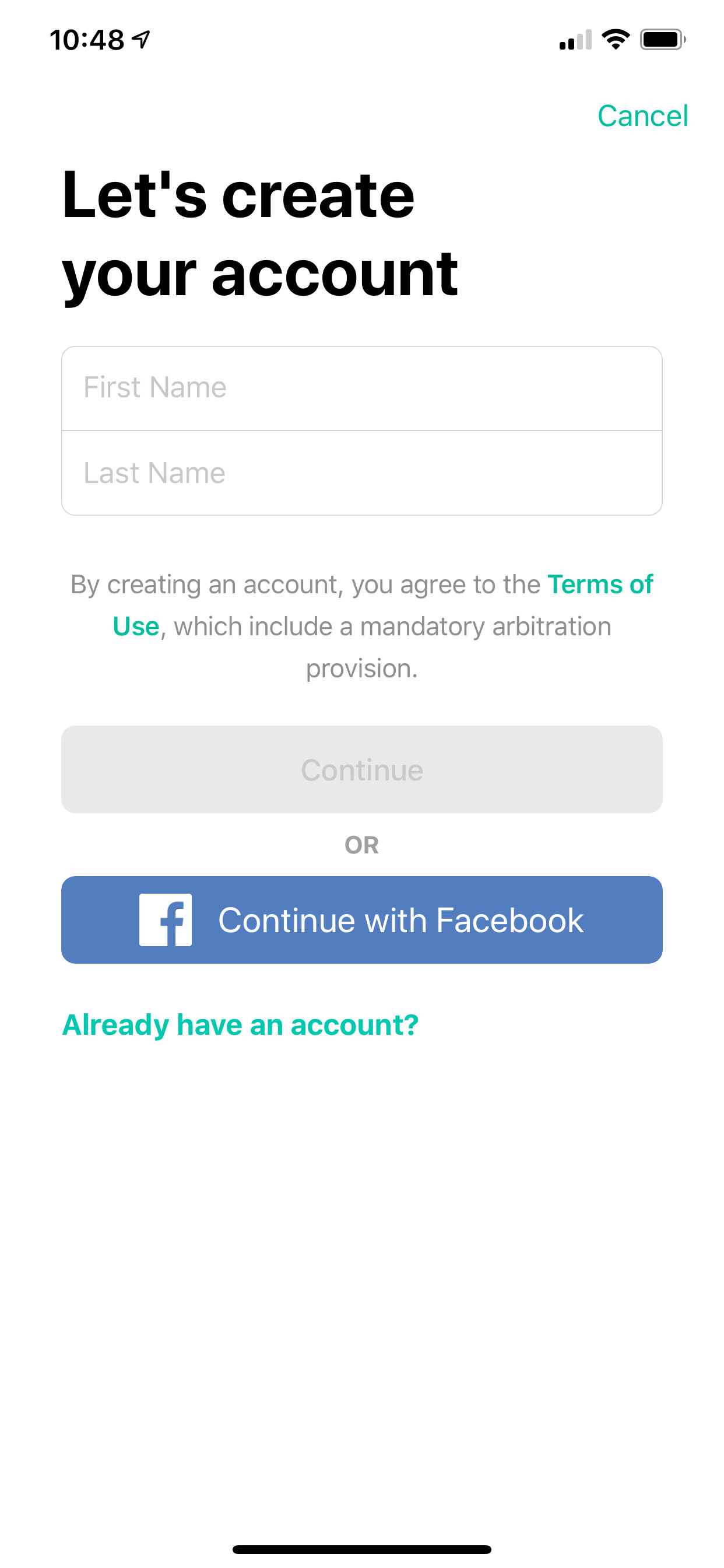
Task: Focus the First Name field
Action: tap(362, 388)
